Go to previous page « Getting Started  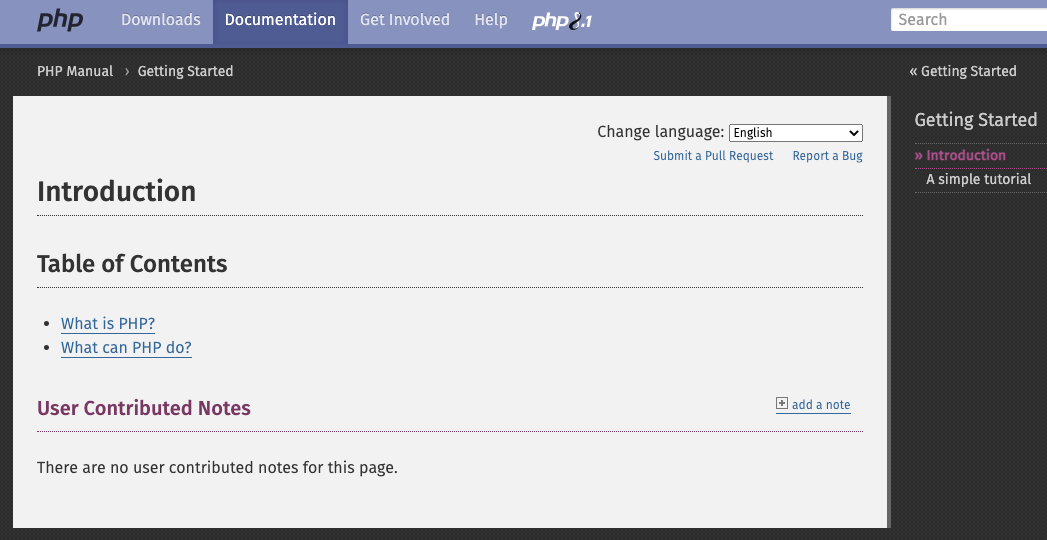[963, 71]
